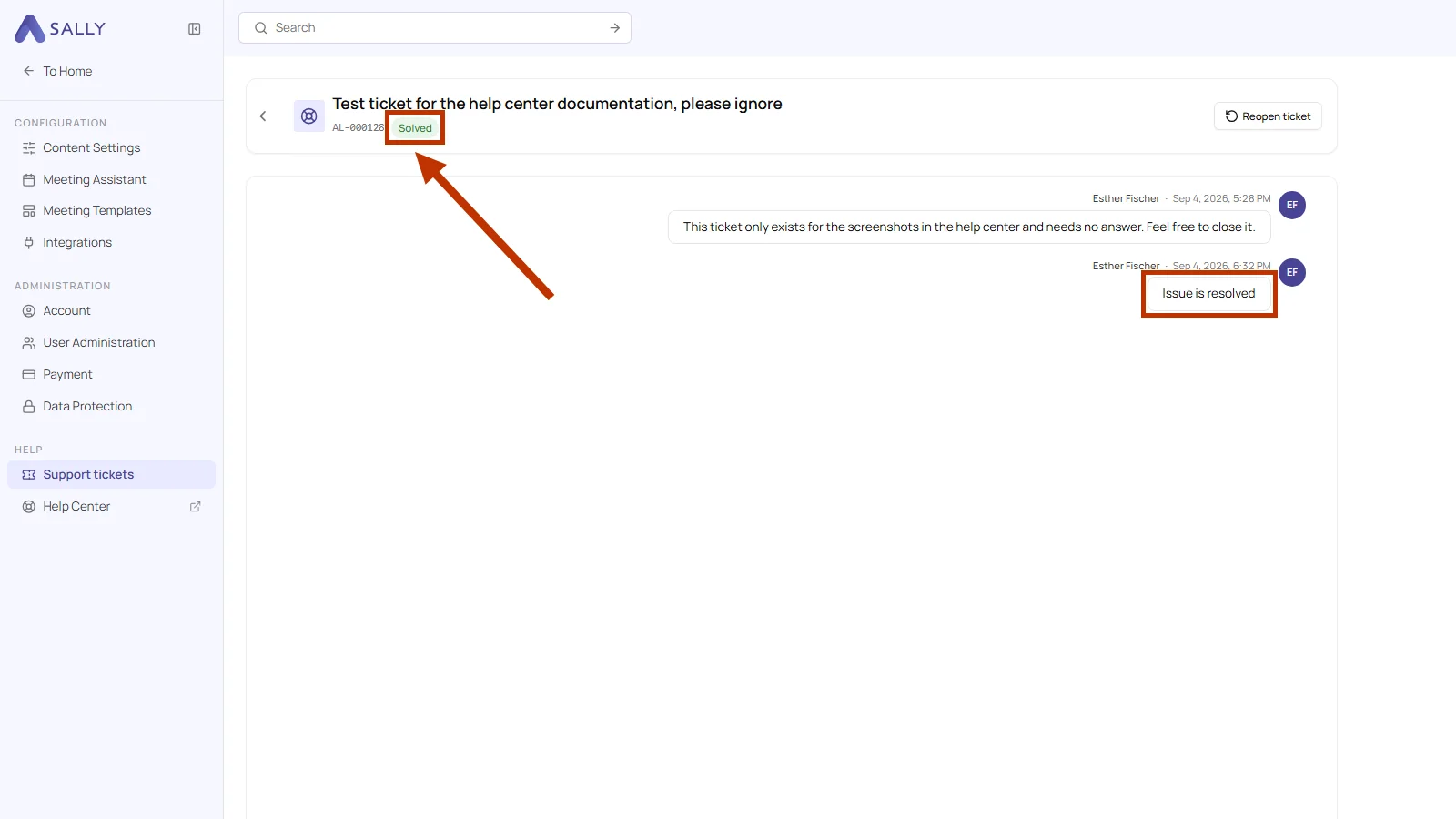1456x819 pixels.
Task: Click the search magnifier icon
Action: 261,28
